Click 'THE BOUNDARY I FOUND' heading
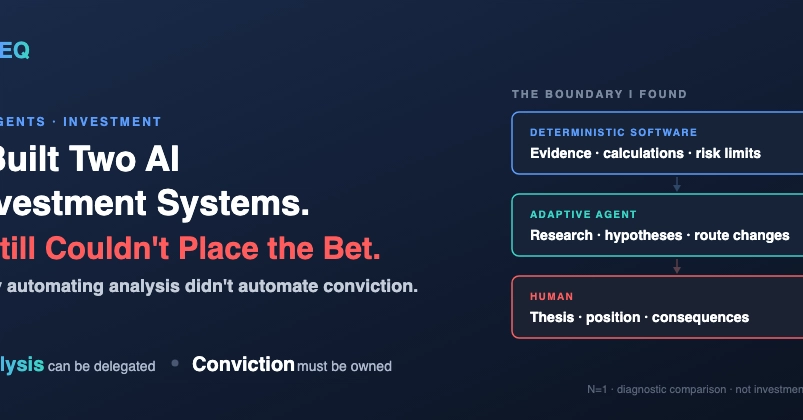Image resolution: width=803 pixels, height=420 pixels. coord(599,94)
